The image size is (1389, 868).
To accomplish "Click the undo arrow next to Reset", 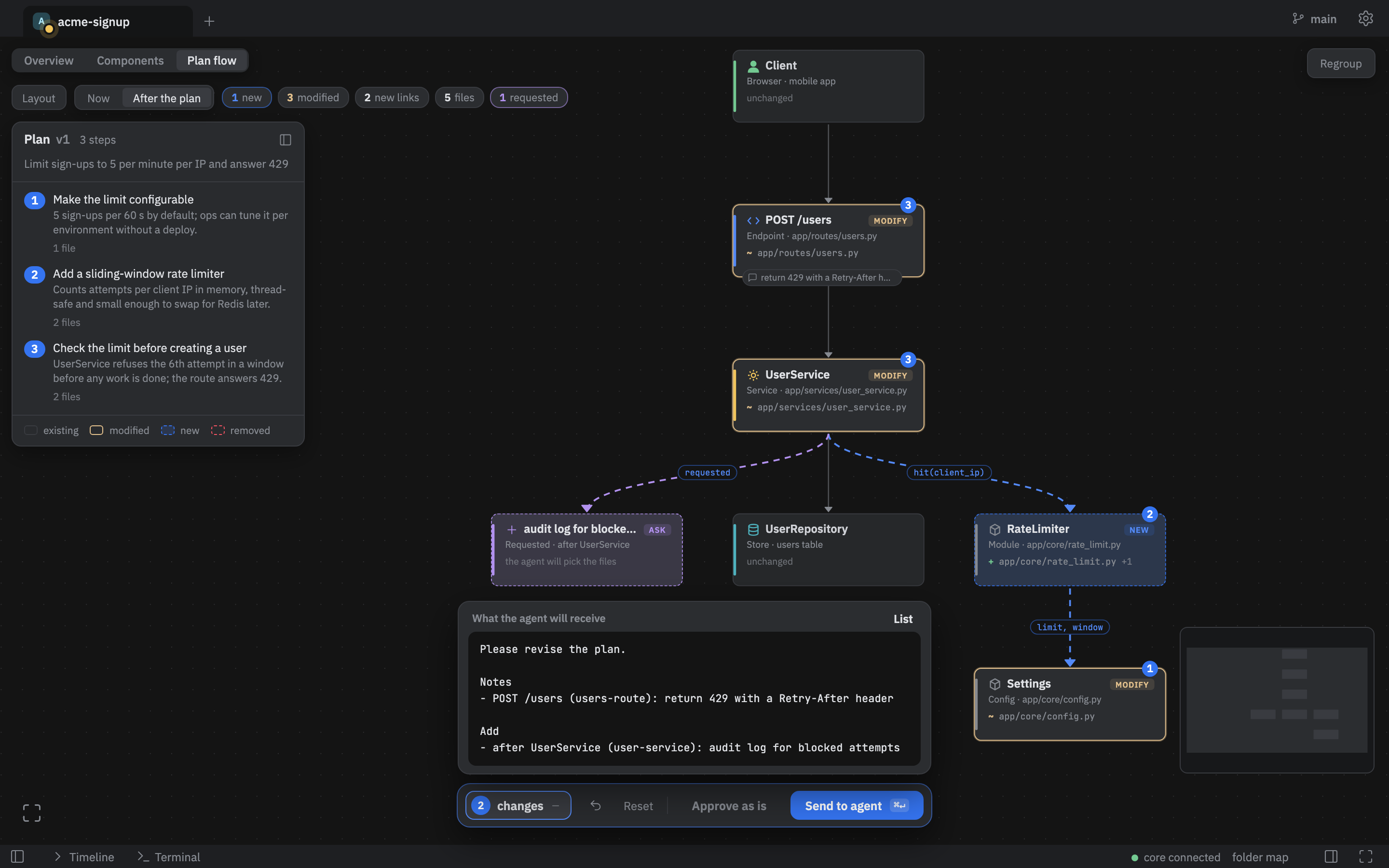I will tap(595, 805).
